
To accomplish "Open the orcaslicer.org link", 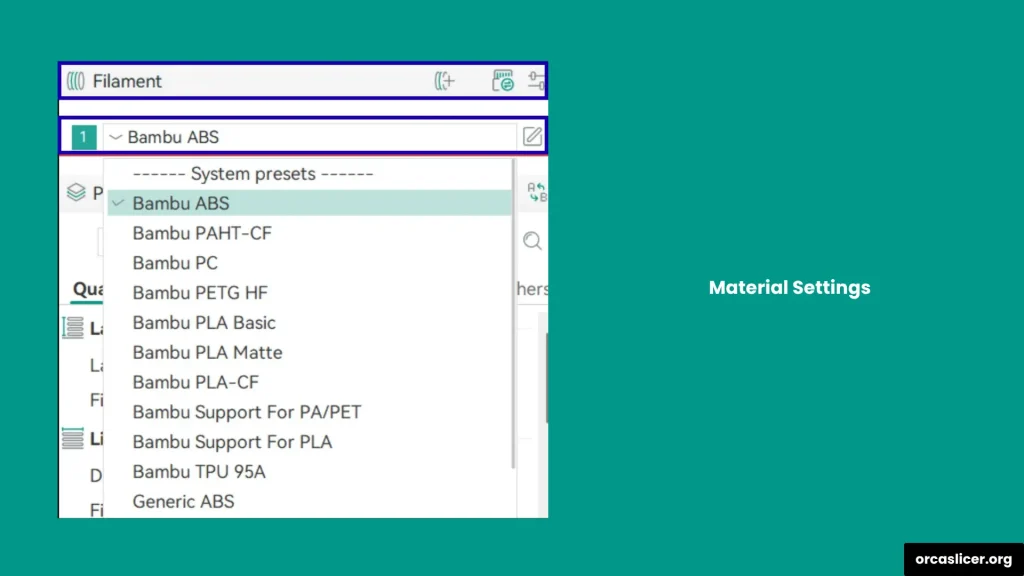I will point(963,560).
